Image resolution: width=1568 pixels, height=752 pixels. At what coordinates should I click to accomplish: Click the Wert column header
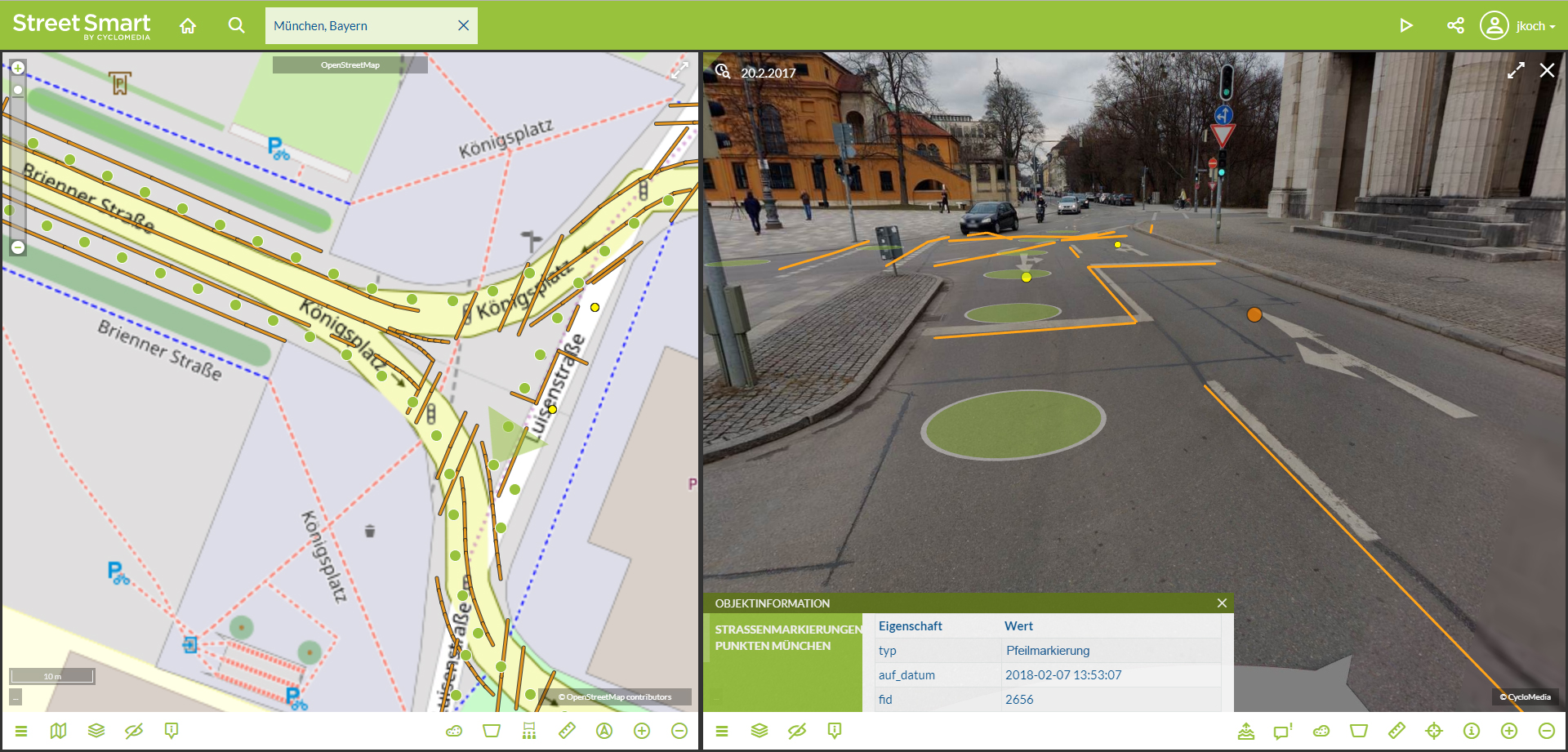click(1018, 626)
